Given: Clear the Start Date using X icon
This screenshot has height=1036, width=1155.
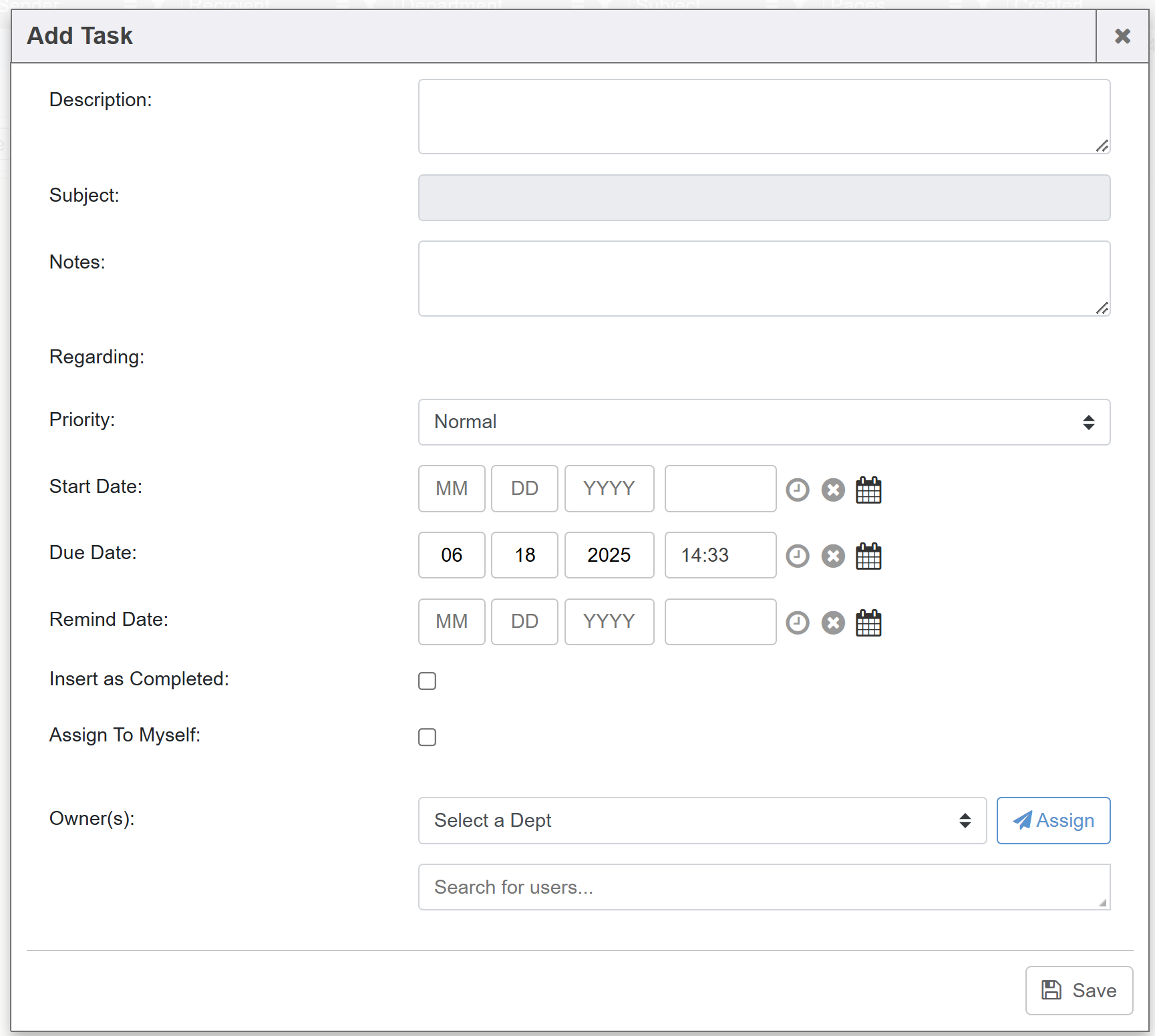Looking at the screenshot, I should (x=832, y=490).
